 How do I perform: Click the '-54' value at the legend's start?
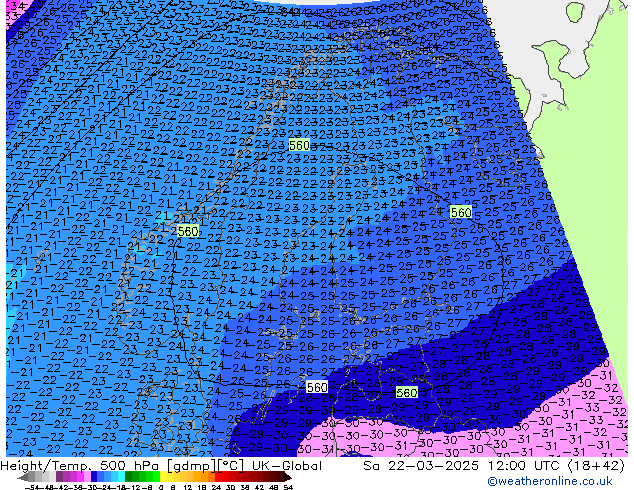32,487
